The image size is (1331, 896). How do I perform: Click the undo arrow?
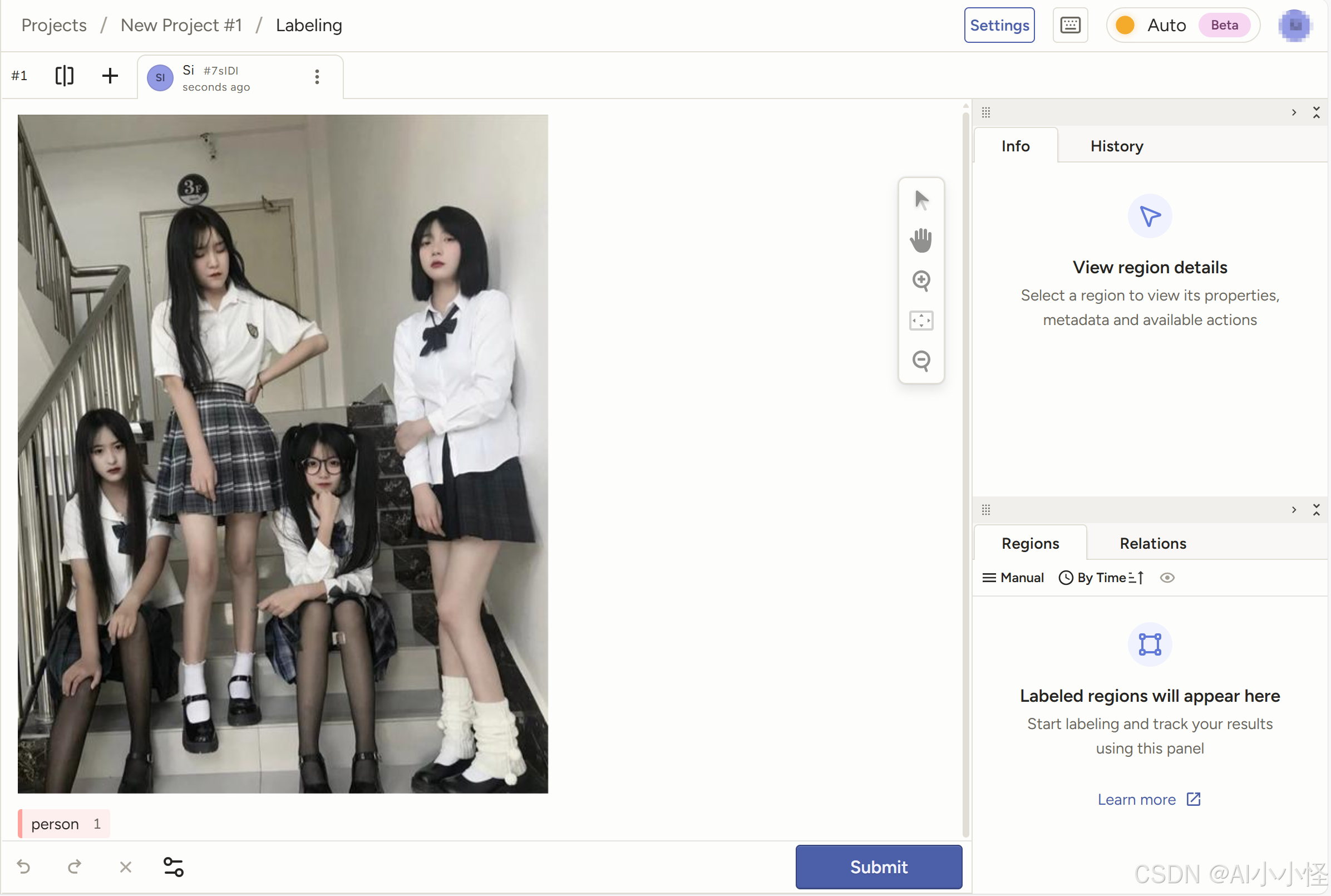point(23,867)
